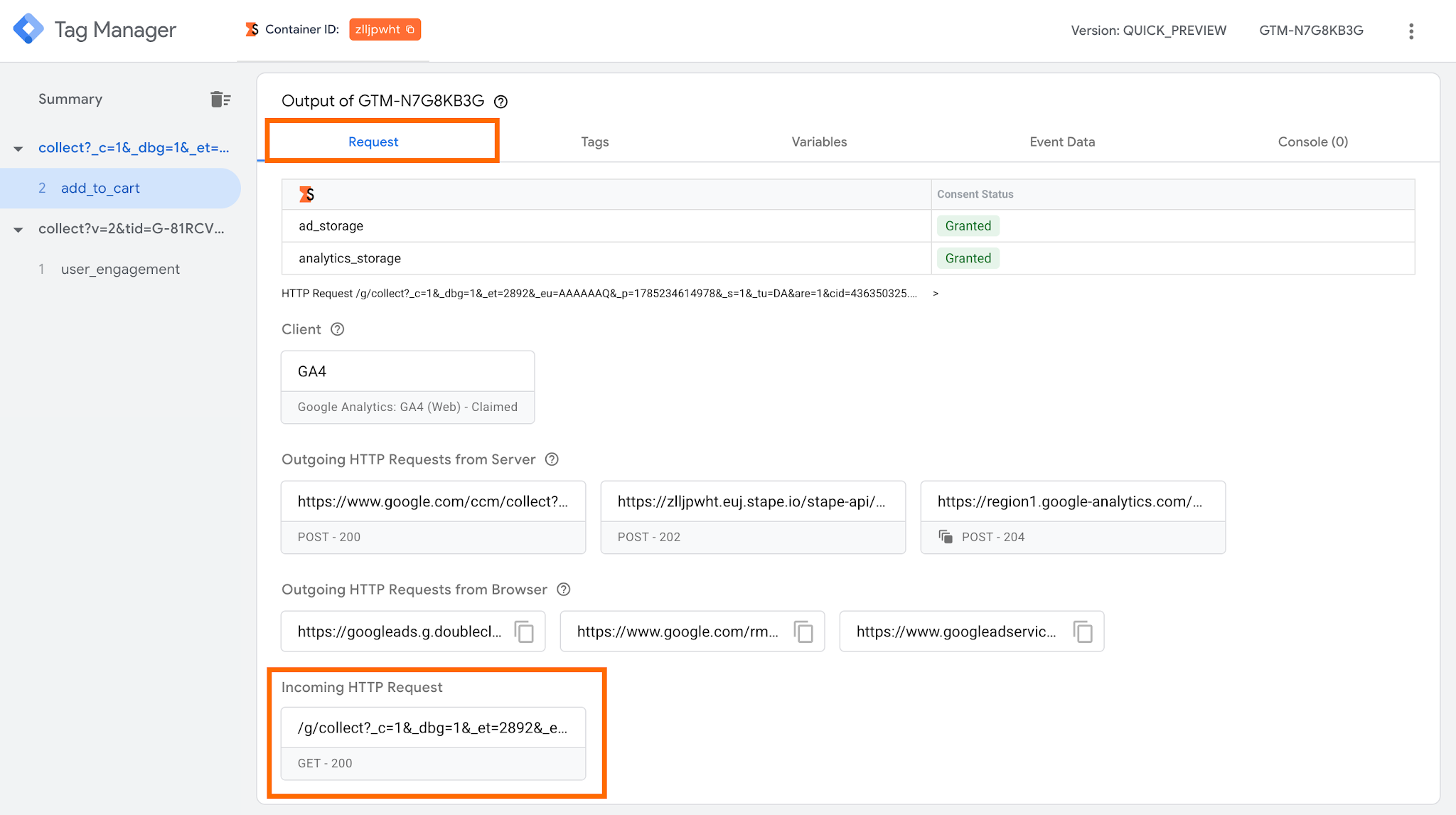Click the Stape icon in consent table header
The image size is (1456, 815).
tap(307, 194)
